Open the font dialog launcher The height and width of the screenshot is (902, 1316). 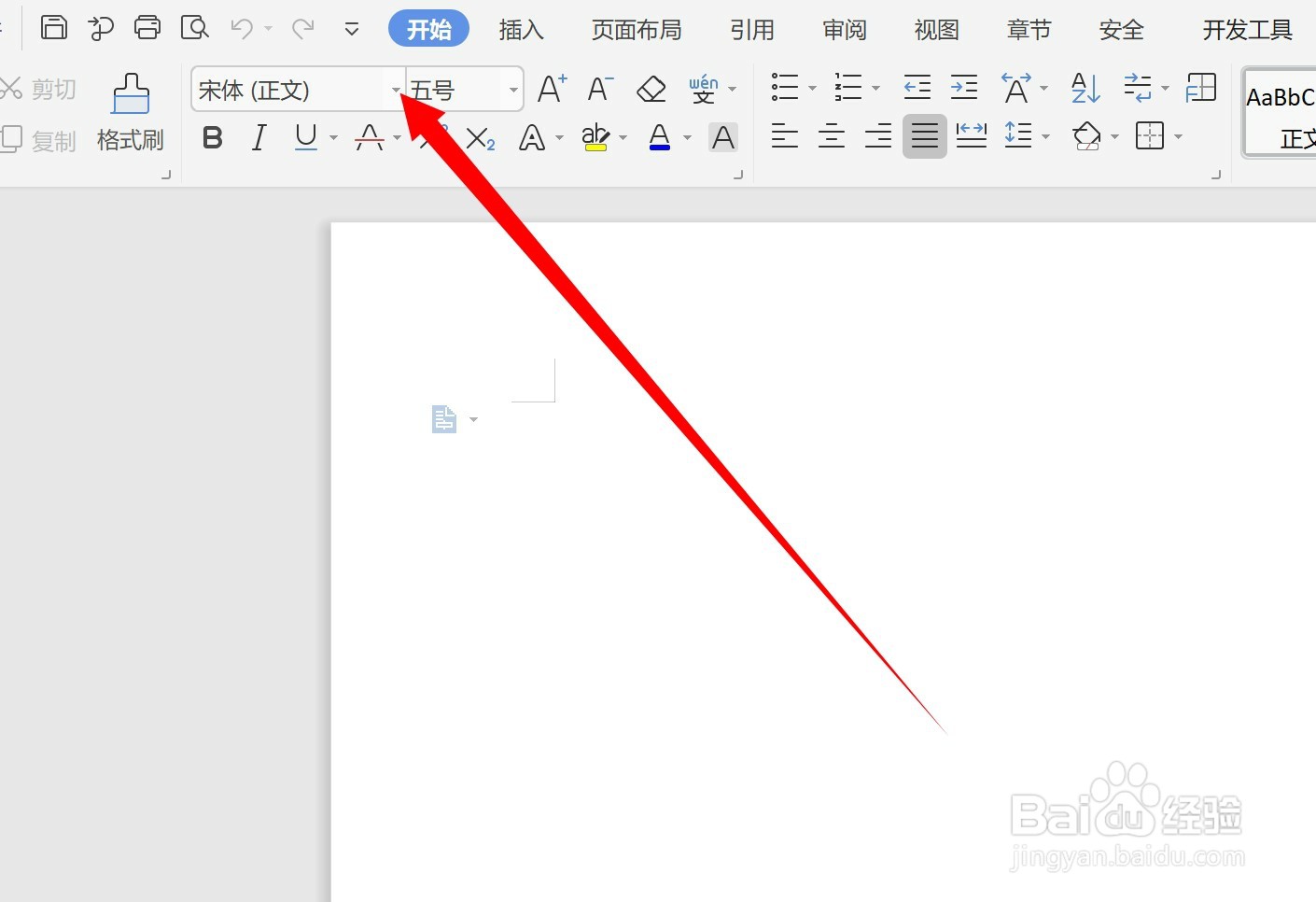click(738, 175)
